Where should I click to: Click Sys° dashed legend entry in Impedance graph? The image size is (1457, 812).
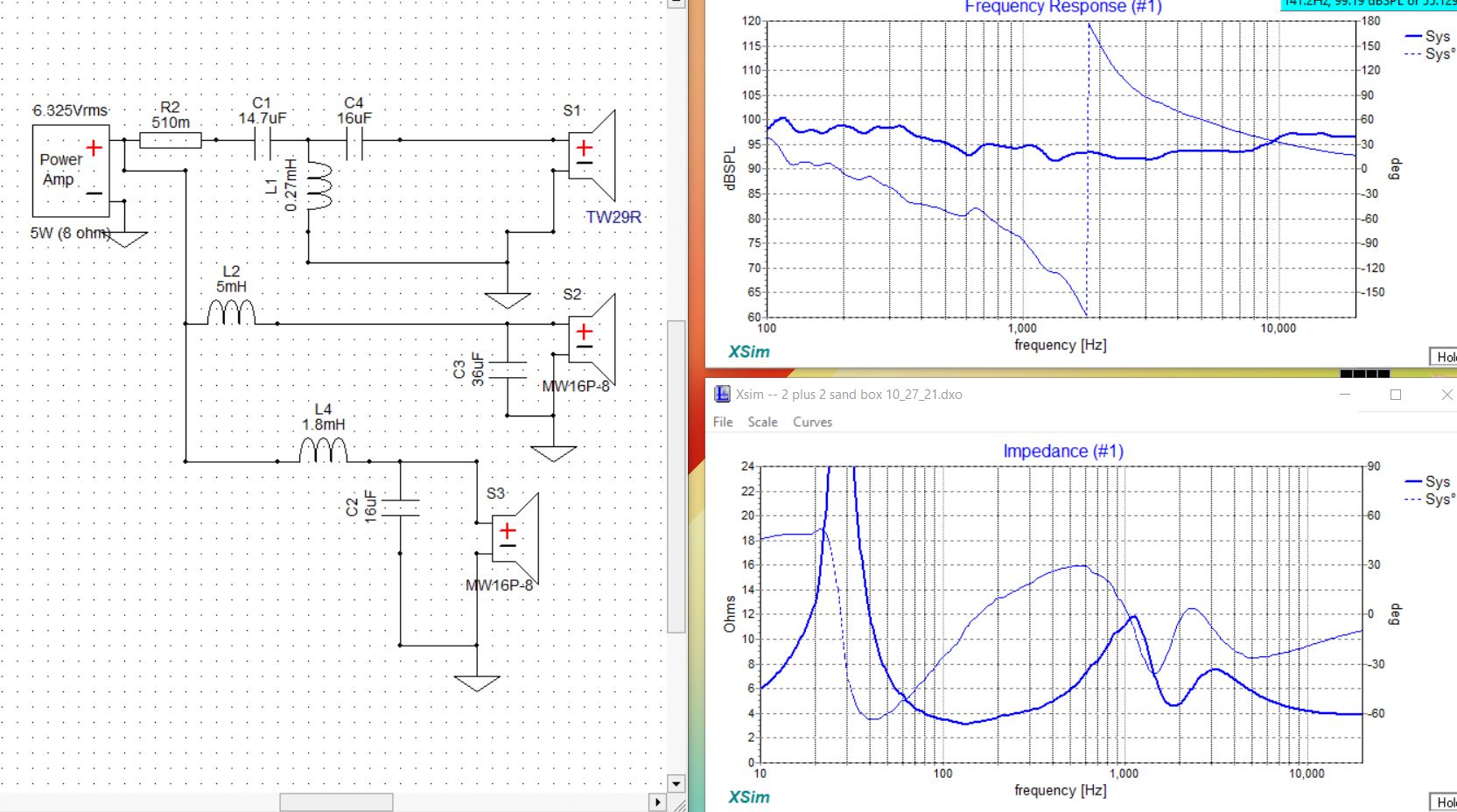1429,499
